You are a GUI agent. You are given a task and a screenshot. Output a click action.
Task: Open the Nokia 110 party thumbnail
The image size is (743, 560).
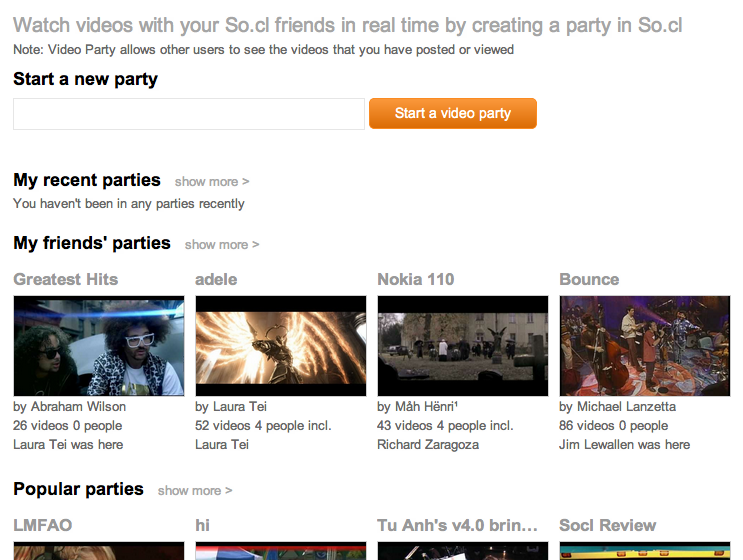pos(463,346)
